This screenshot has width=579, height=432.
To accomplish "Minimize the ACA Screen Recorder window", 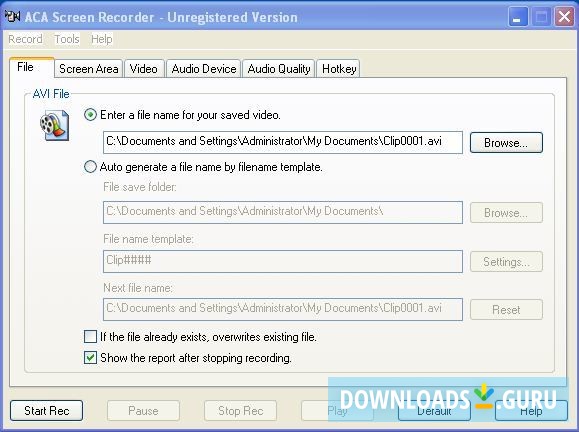I will [x=518, y=17].
